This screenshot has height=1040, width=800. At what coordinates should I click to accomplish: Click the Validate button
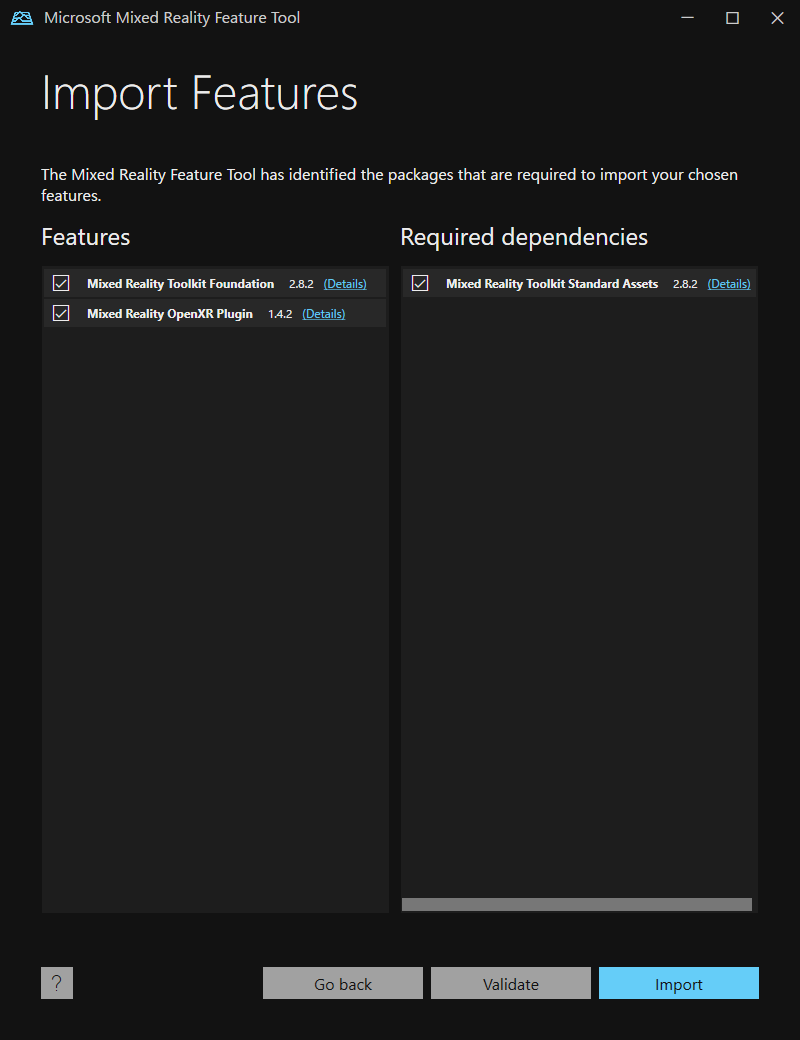tap(511, 983)
